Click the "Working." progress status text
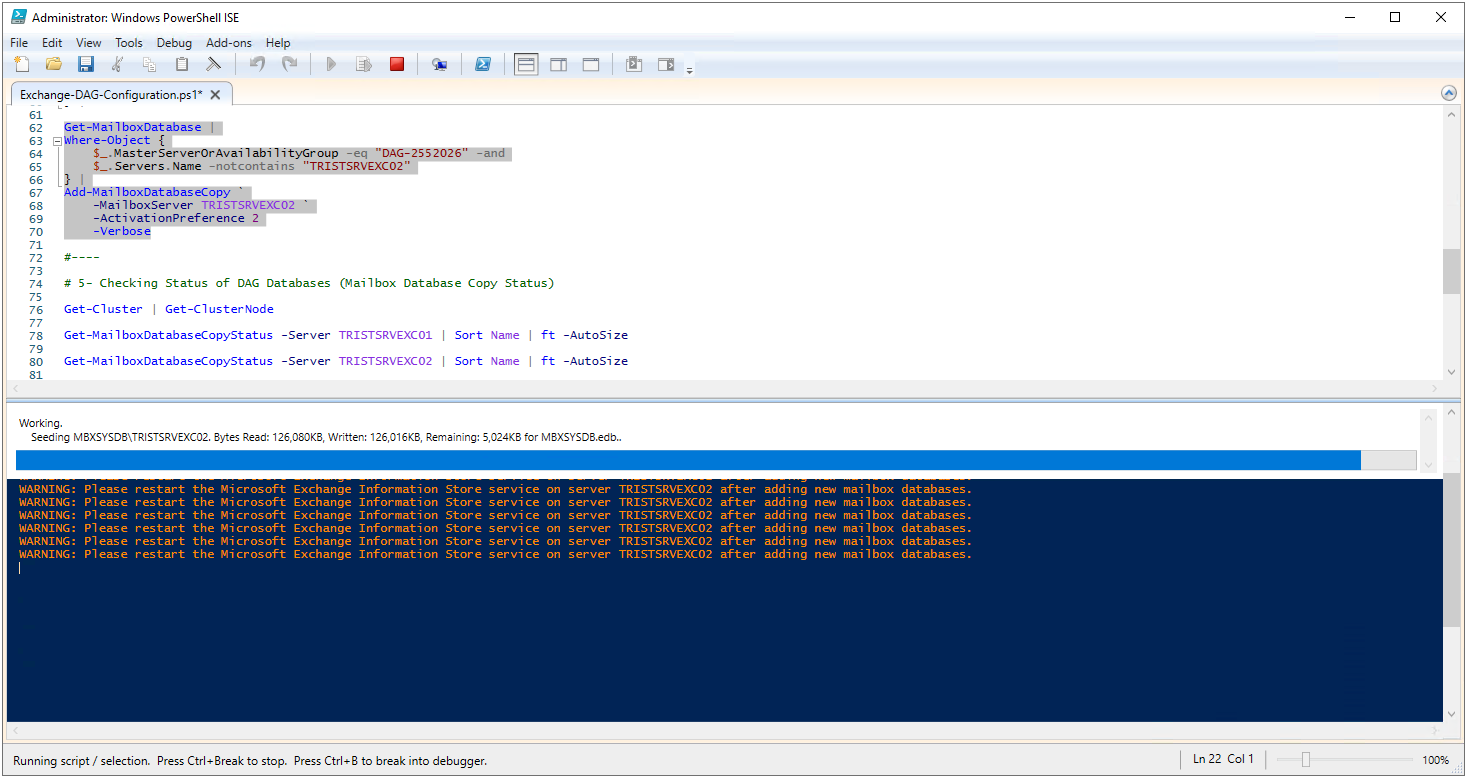Viewport: 1467px width, 777px height. point(40,423)
